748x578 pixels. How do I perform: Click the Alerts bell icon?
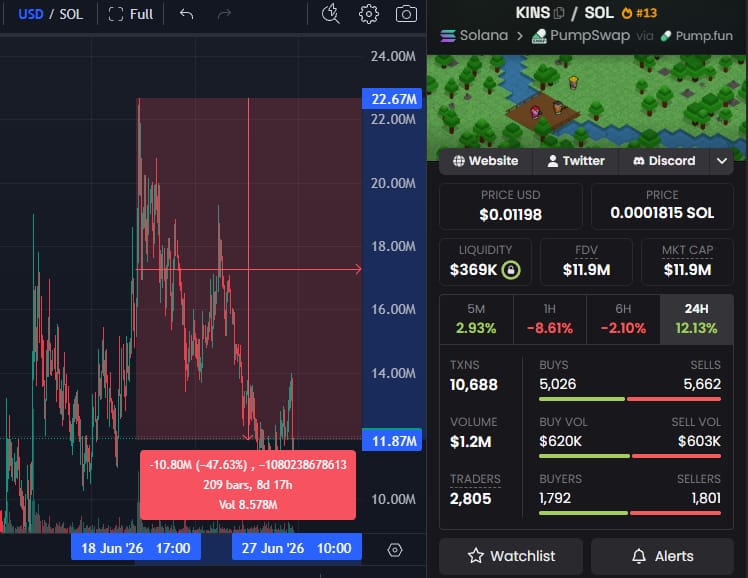click(x=639, y=556)
